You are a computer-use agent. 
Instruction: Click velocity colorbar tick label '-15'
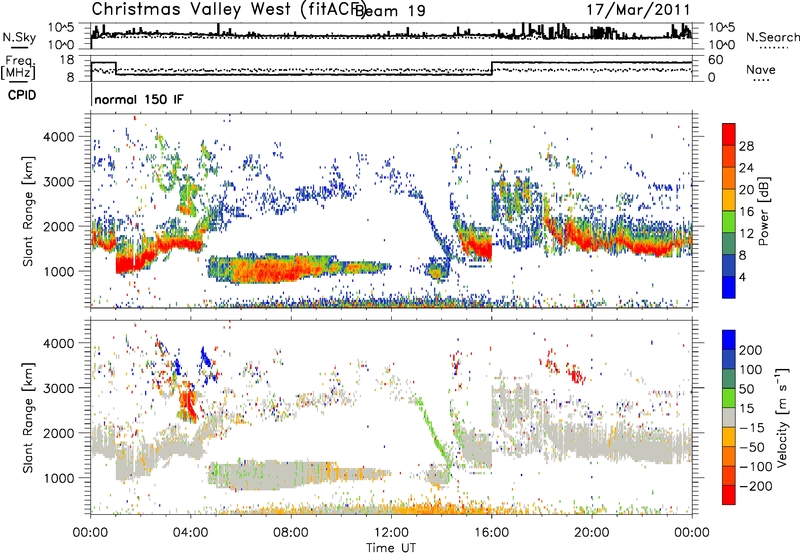[752, 427]
